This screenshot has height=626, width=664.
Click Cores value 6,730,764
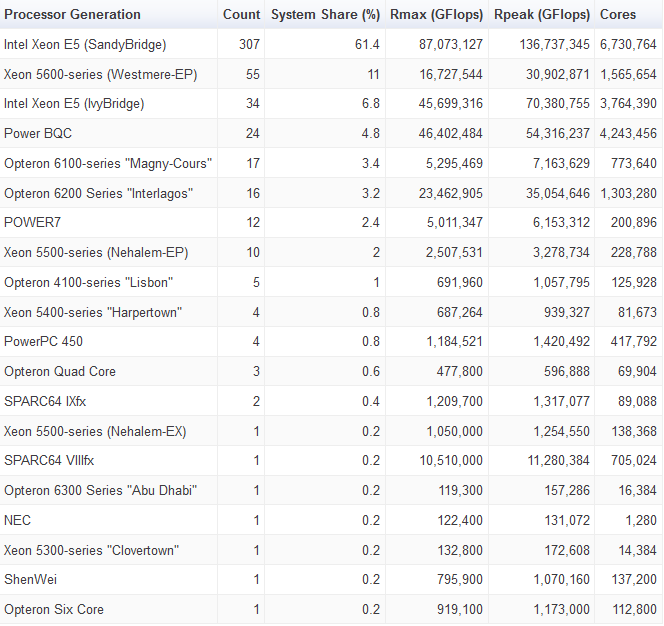click(x=628, y=44)
